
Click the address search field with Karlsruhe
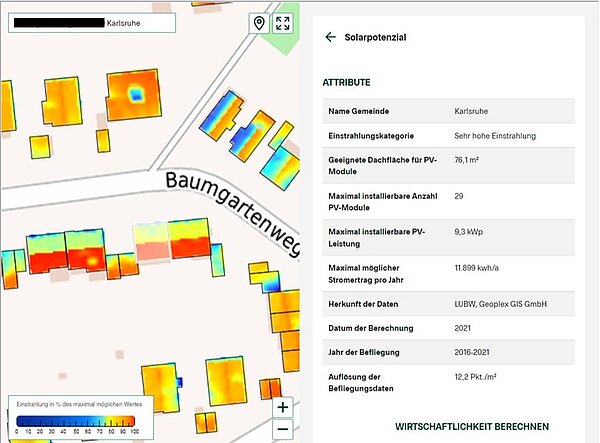[92, 23]
